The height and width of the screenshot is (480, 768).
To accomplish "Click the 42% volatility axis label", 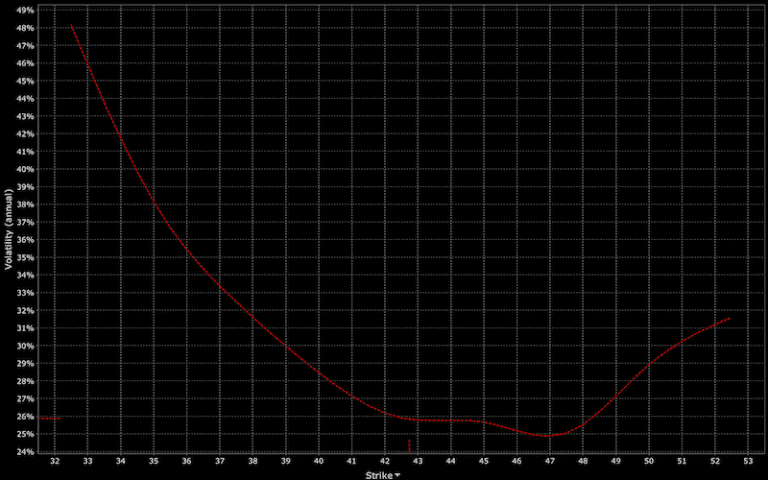I will click(27, 134).
